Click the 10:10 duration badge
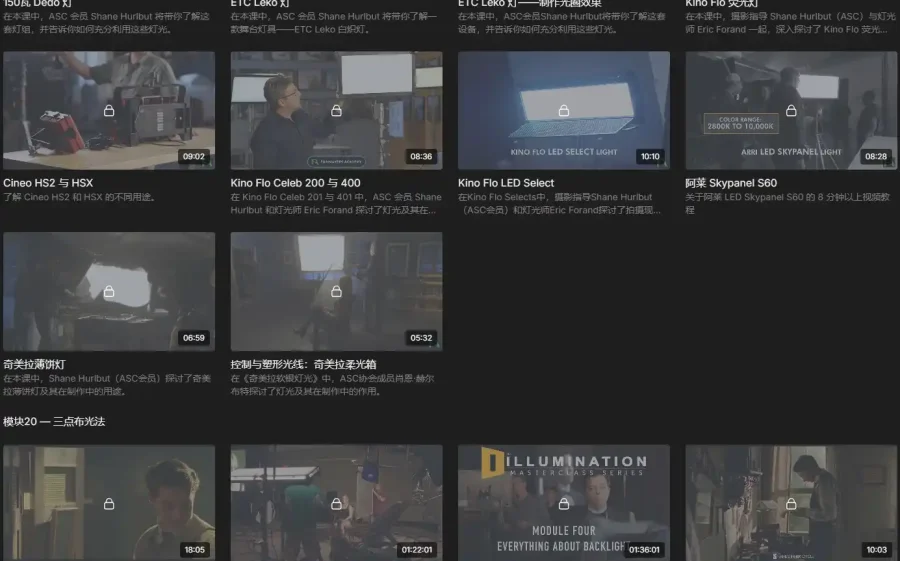This screenshot has width=900, height=561. (x=650, y=156)
